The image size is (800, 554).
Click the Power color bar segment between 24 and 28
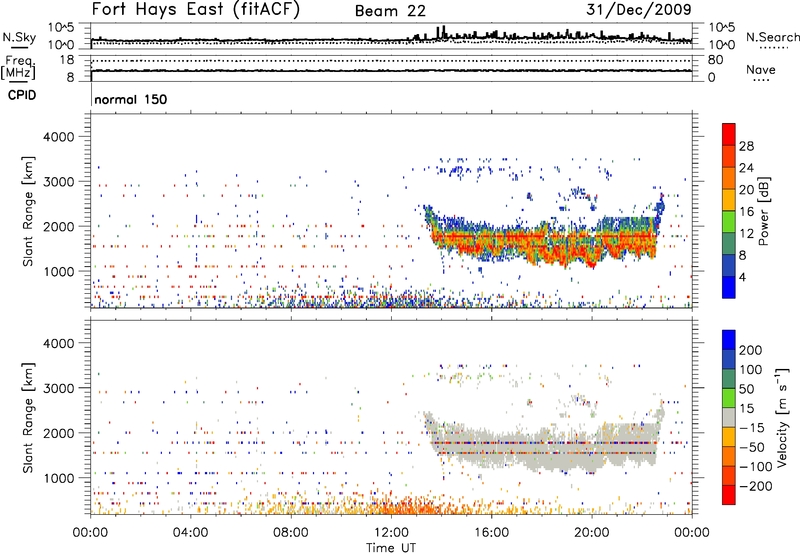click(729, 156)
